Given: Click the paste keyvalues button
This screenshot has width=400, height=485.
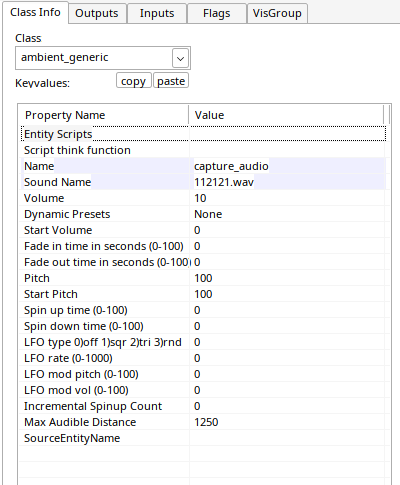Looking at the screenshot, I should pyautogui.click(x=171, y=81).
